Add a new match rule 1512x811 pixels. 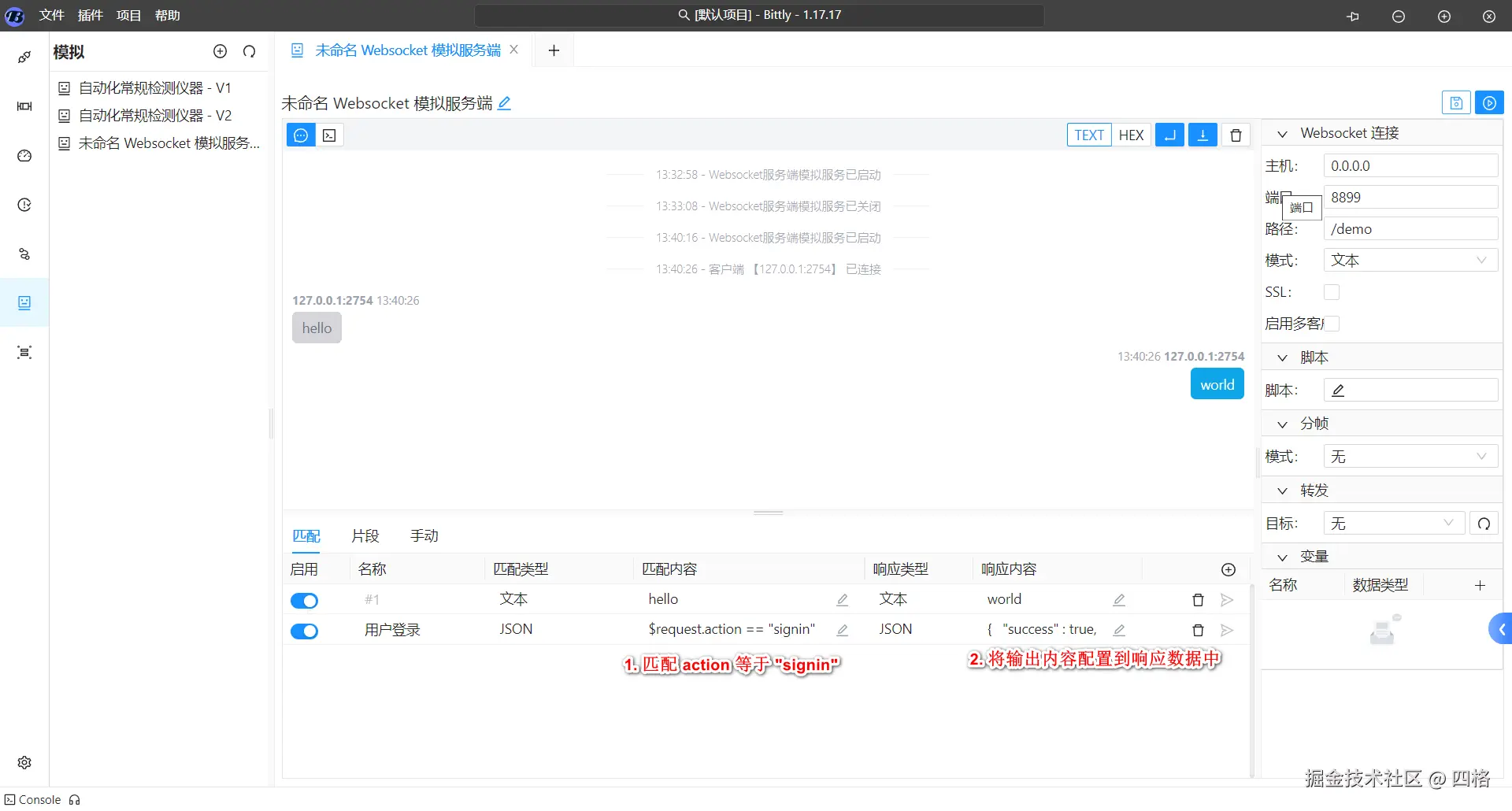pyautogui.click(x=1228, y=569)
